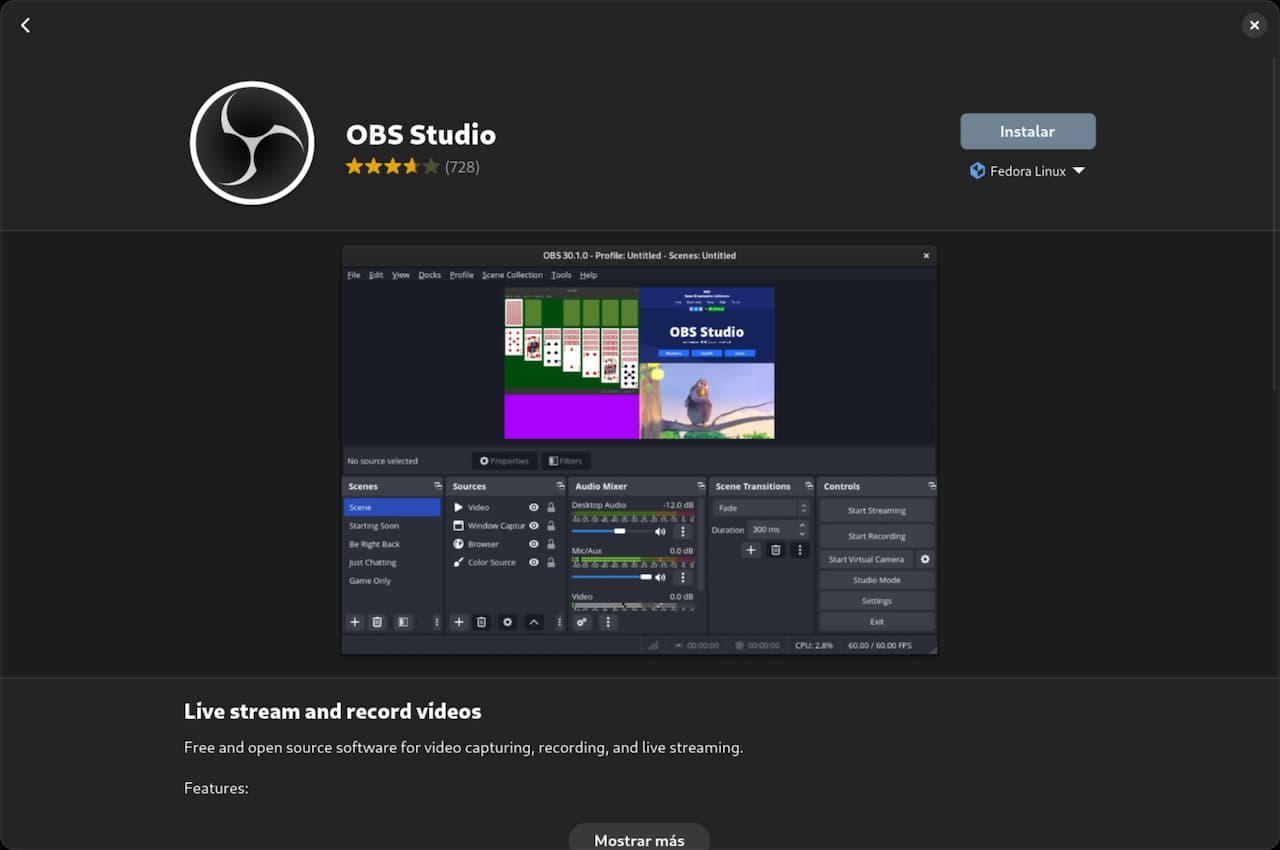Viewport: 1280px width, 850px height.
Task: Click the "Features:" text
Action: pyautogui.click(x=216, y=788)
